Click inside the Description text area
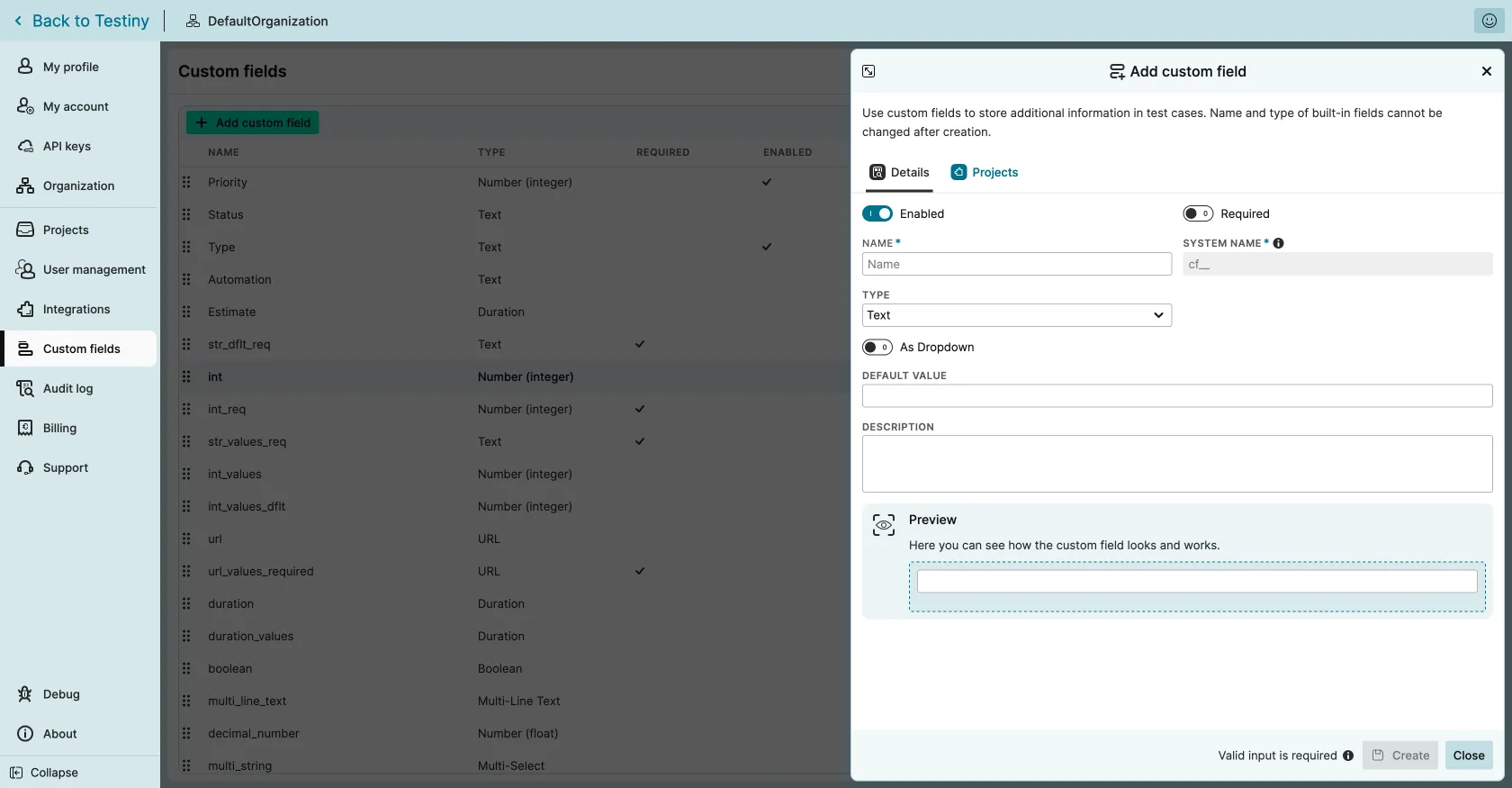Image resolution: width=1512 pixels, height=788 pixels. [x=1176, y=464]
